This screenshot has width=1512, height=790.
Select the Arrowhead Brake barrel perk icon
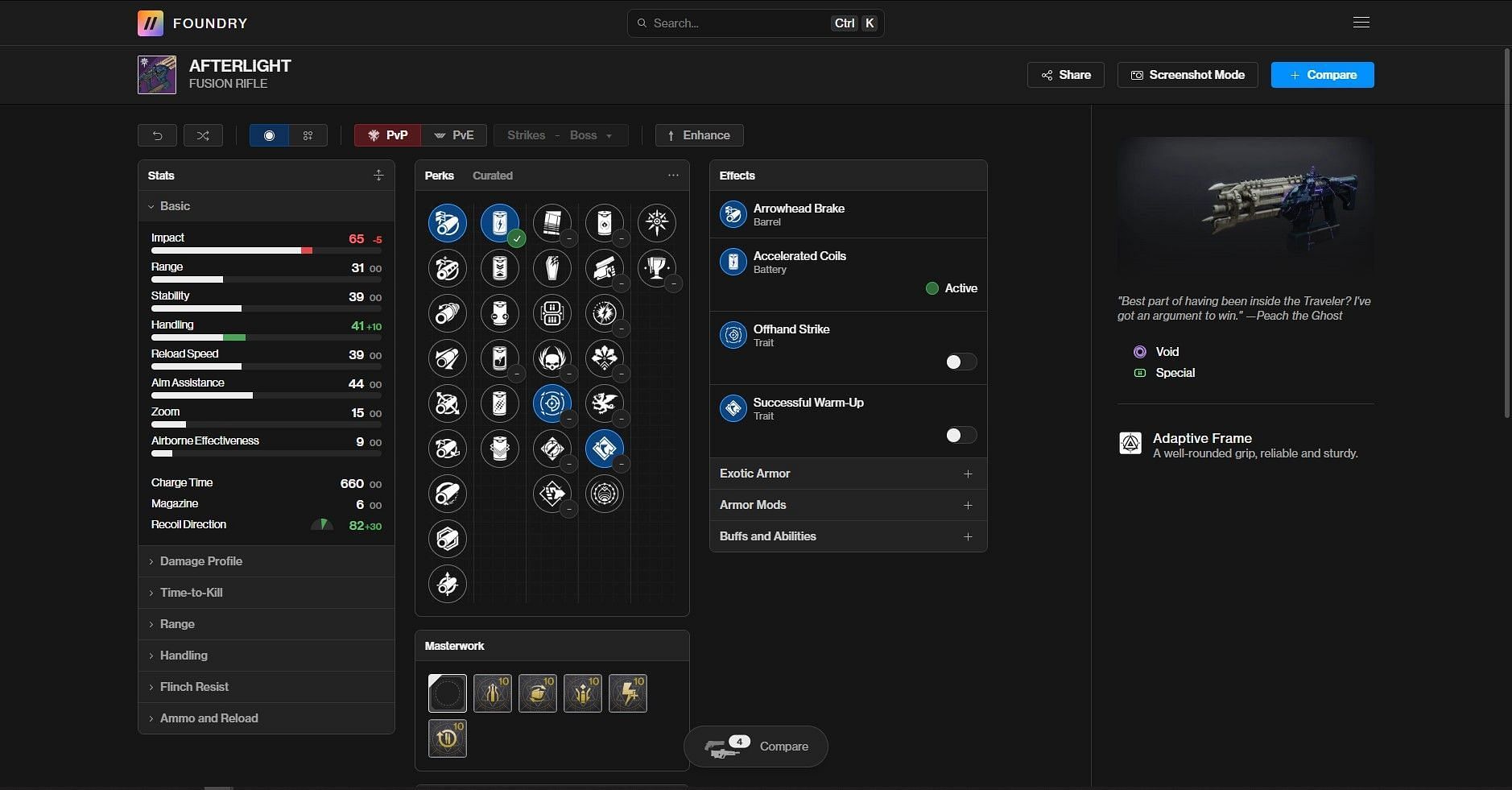click(x=448, y=223)
